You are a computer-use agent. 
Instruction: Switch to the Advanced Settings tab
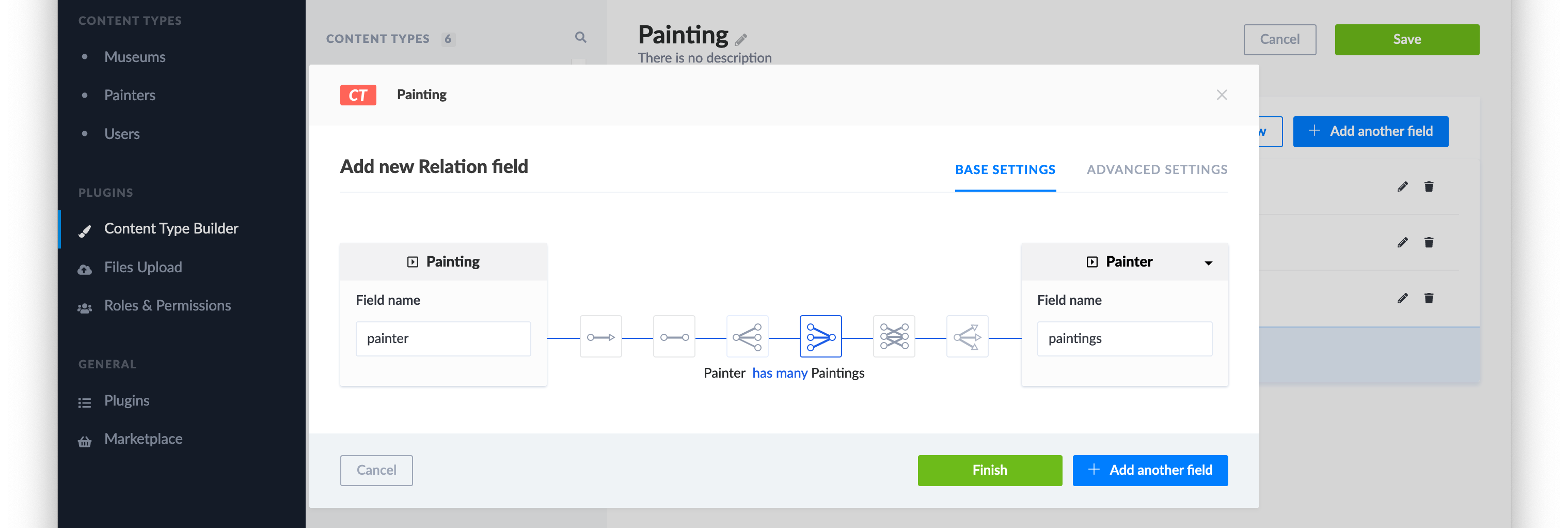(x=1157, y=170)
